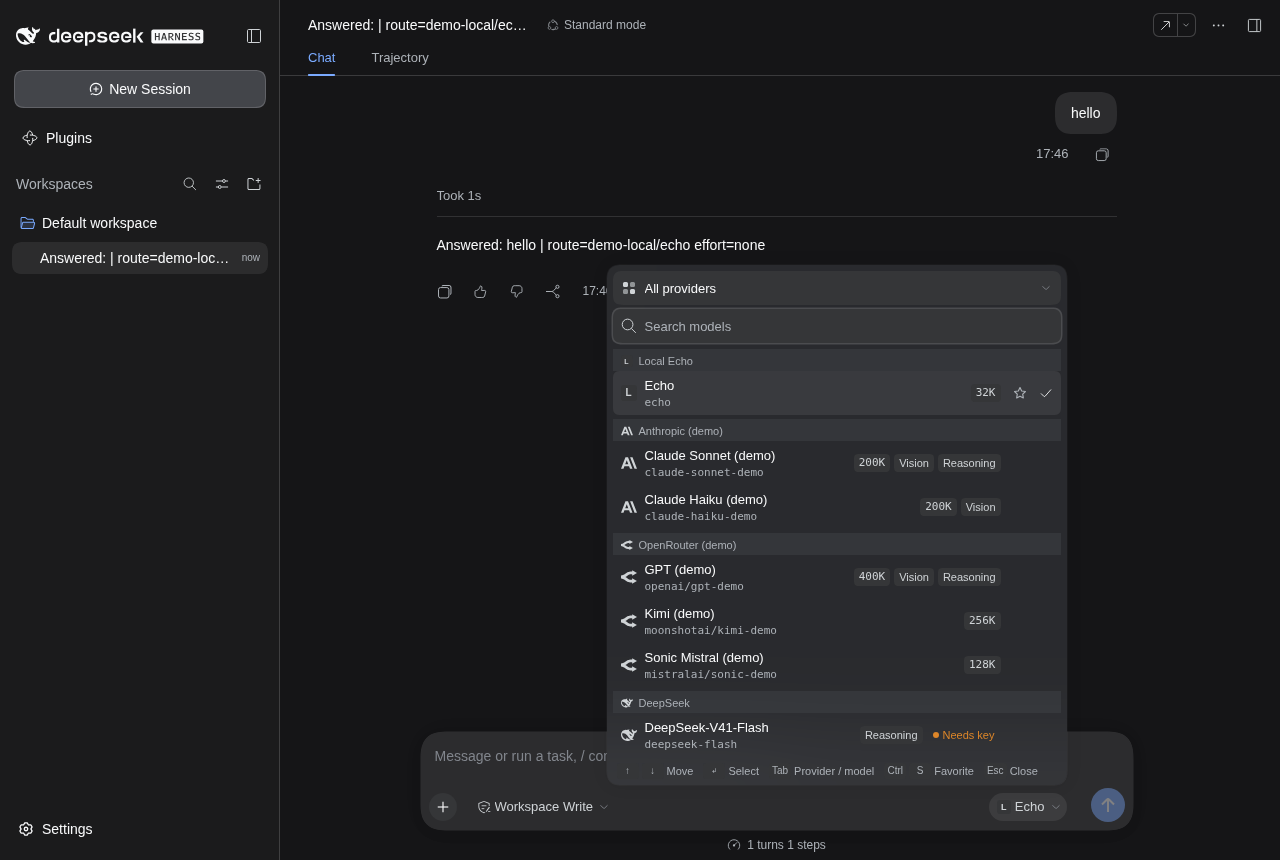Favorite the Echo model with star

click(1020, 393)
